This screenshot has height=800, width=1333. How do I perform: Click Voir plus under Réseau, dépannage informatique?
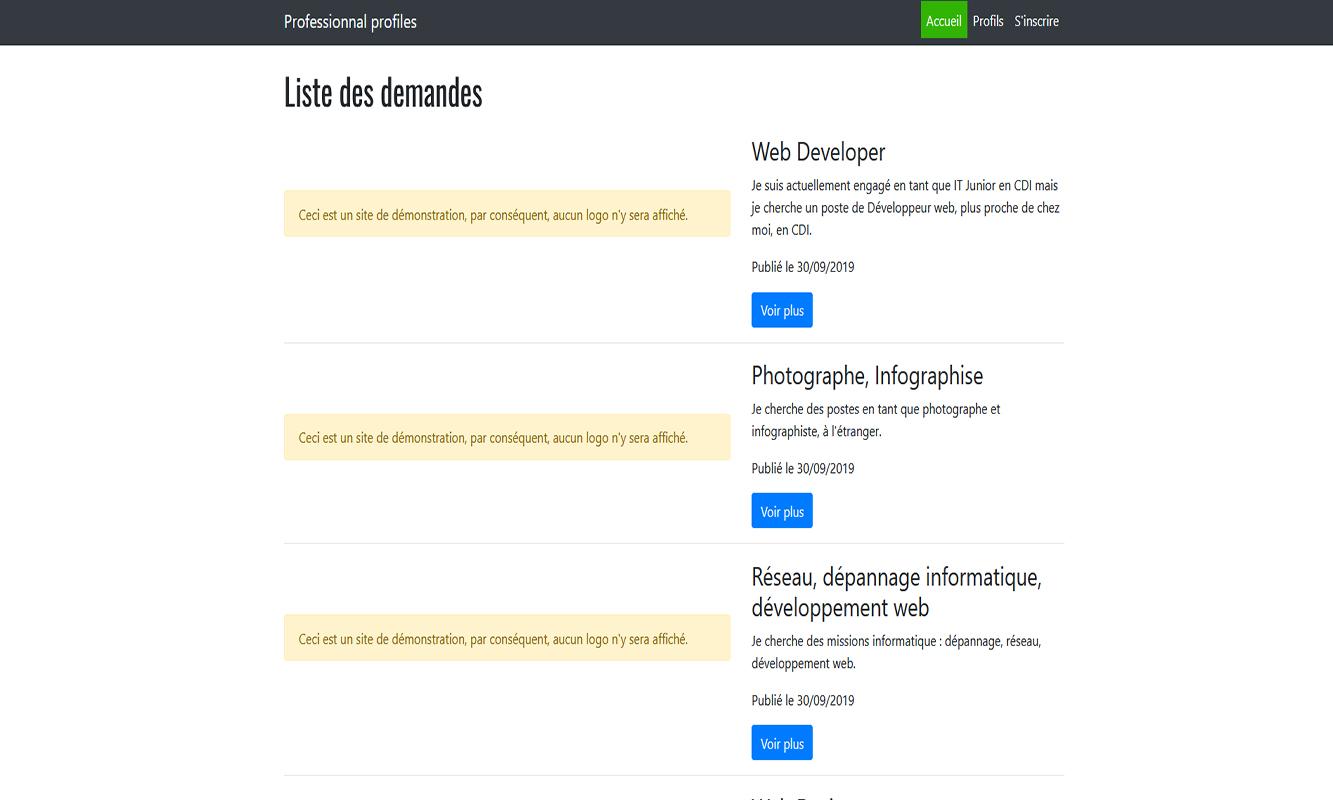[x=781, y=742]
